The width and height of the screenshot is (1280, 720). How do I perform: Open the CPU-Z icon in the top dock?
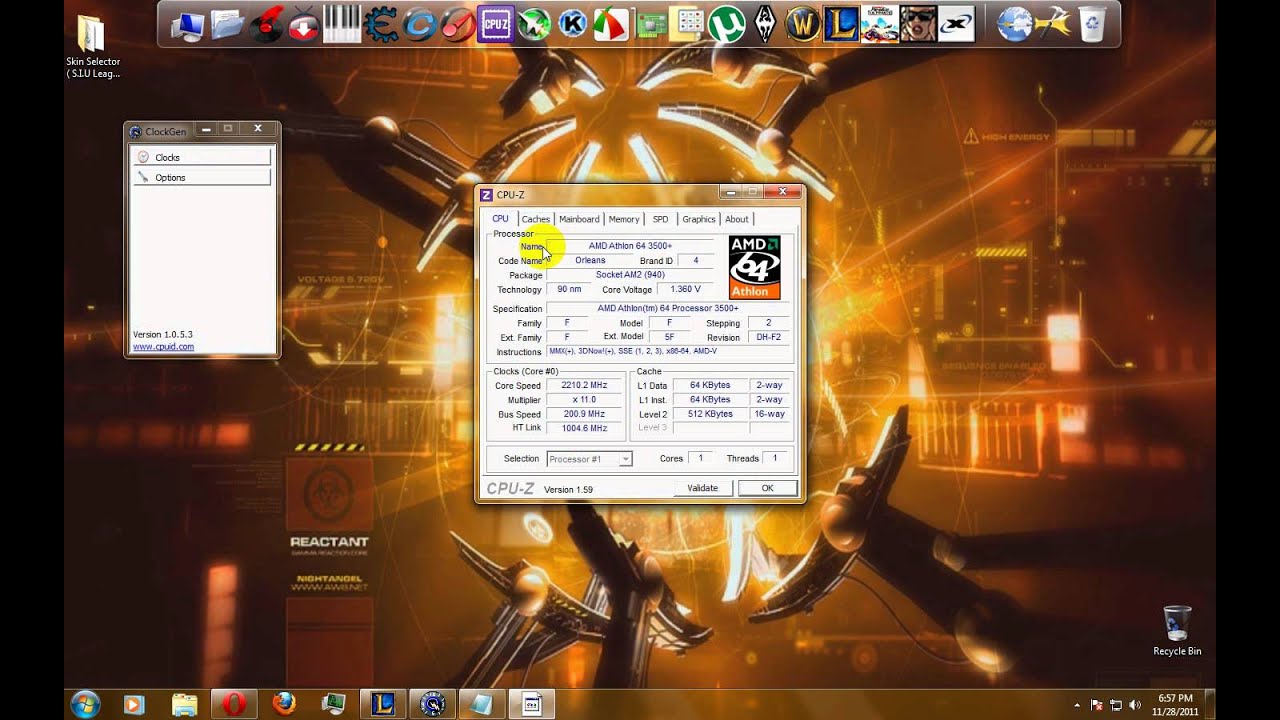[x=495, y=25]
